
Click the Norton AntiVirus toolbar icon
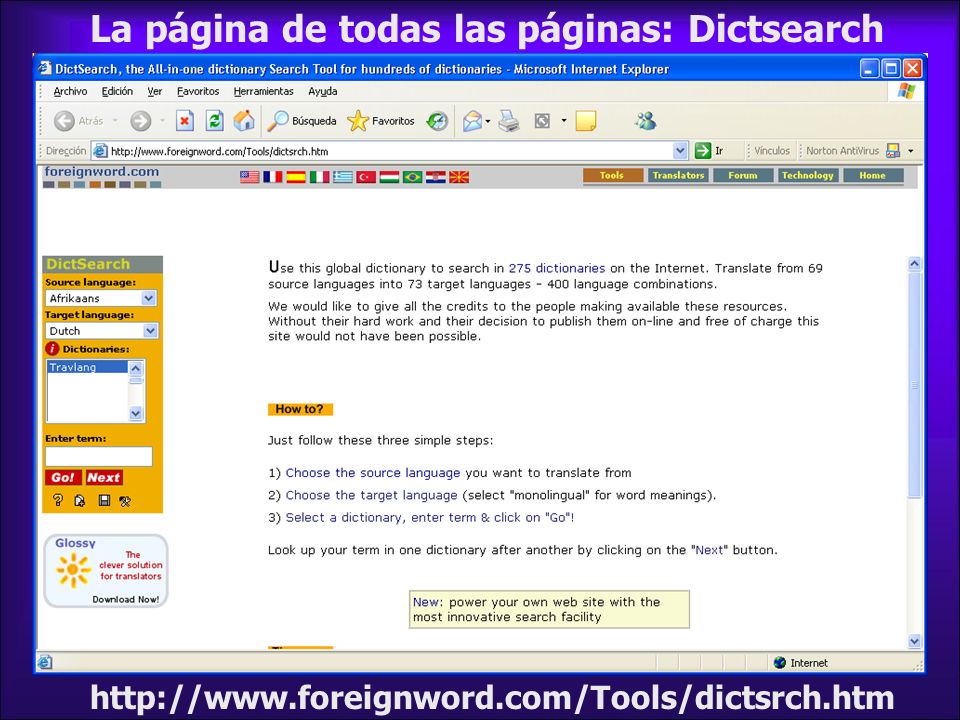point(893,151)
